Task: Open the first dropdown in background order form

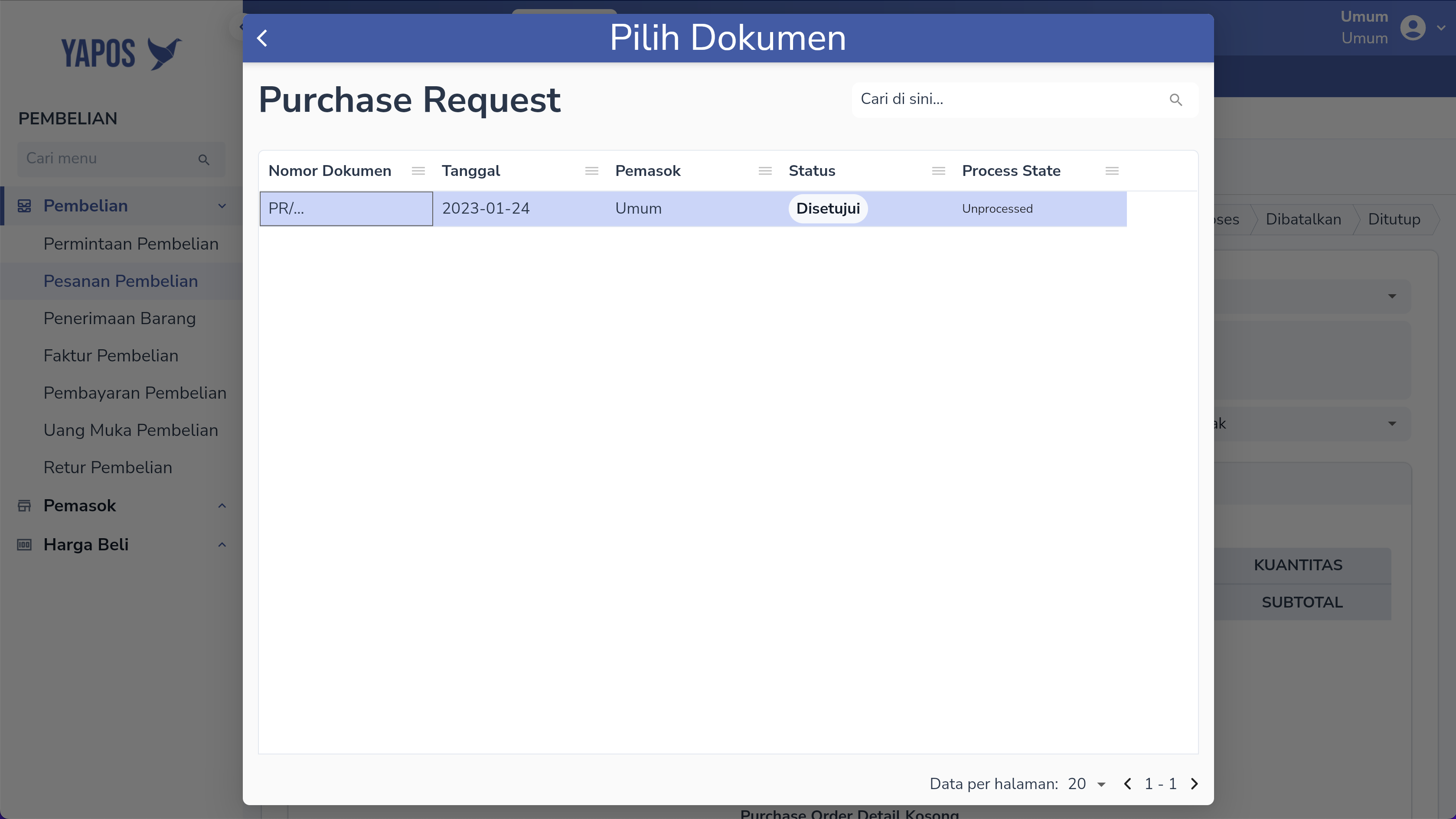Action: (1391, 296)
